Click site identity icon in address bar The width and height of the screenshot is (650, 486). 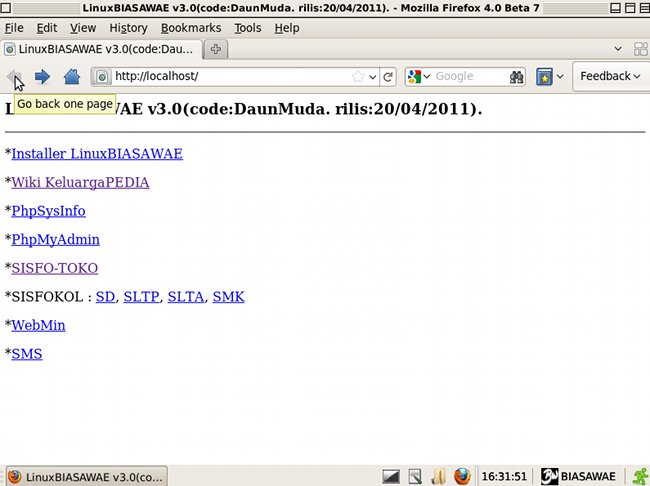click(102, 77)
